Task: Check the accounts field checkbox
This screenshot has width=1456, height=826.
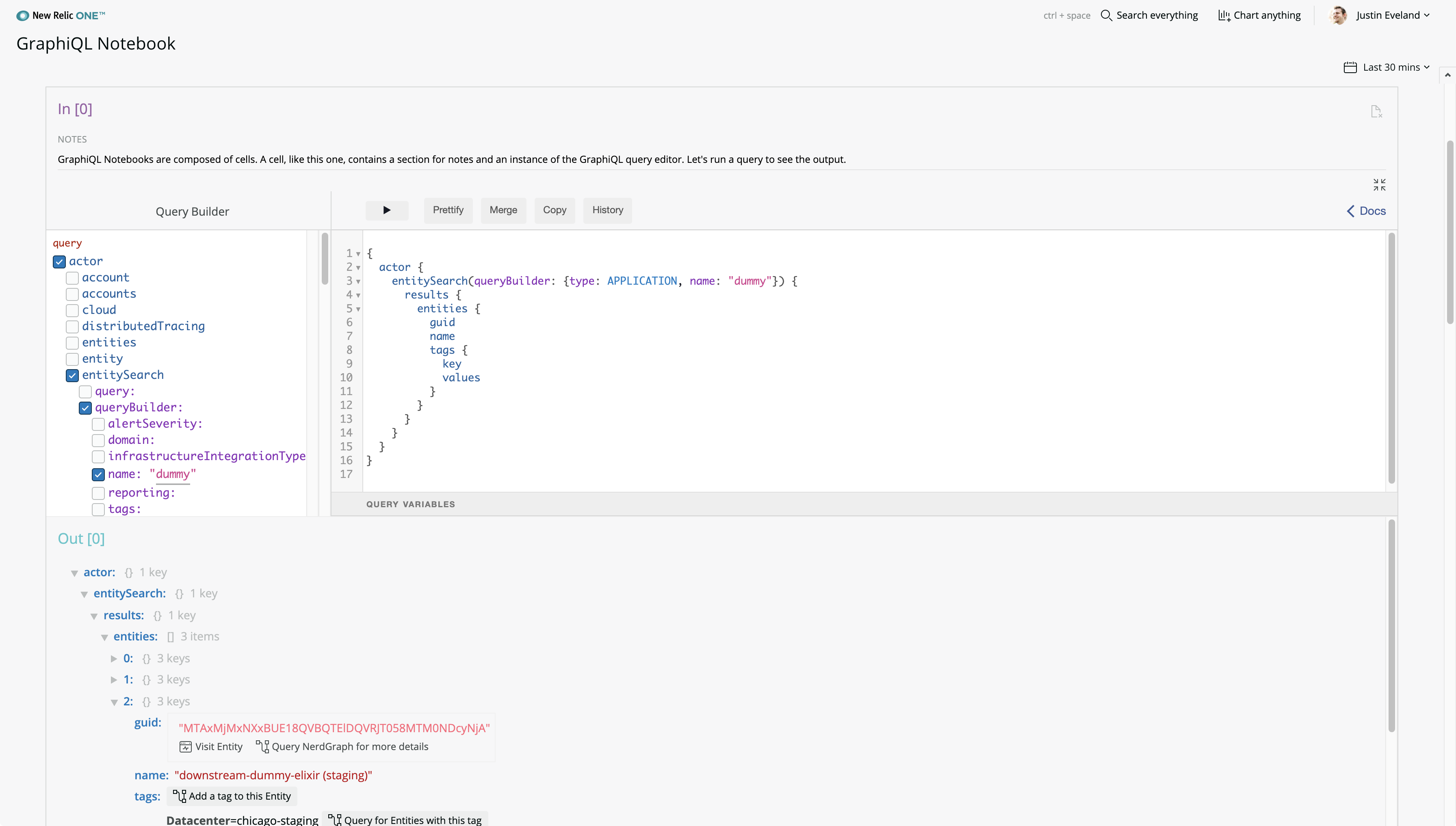Action: tap(72, 294)
